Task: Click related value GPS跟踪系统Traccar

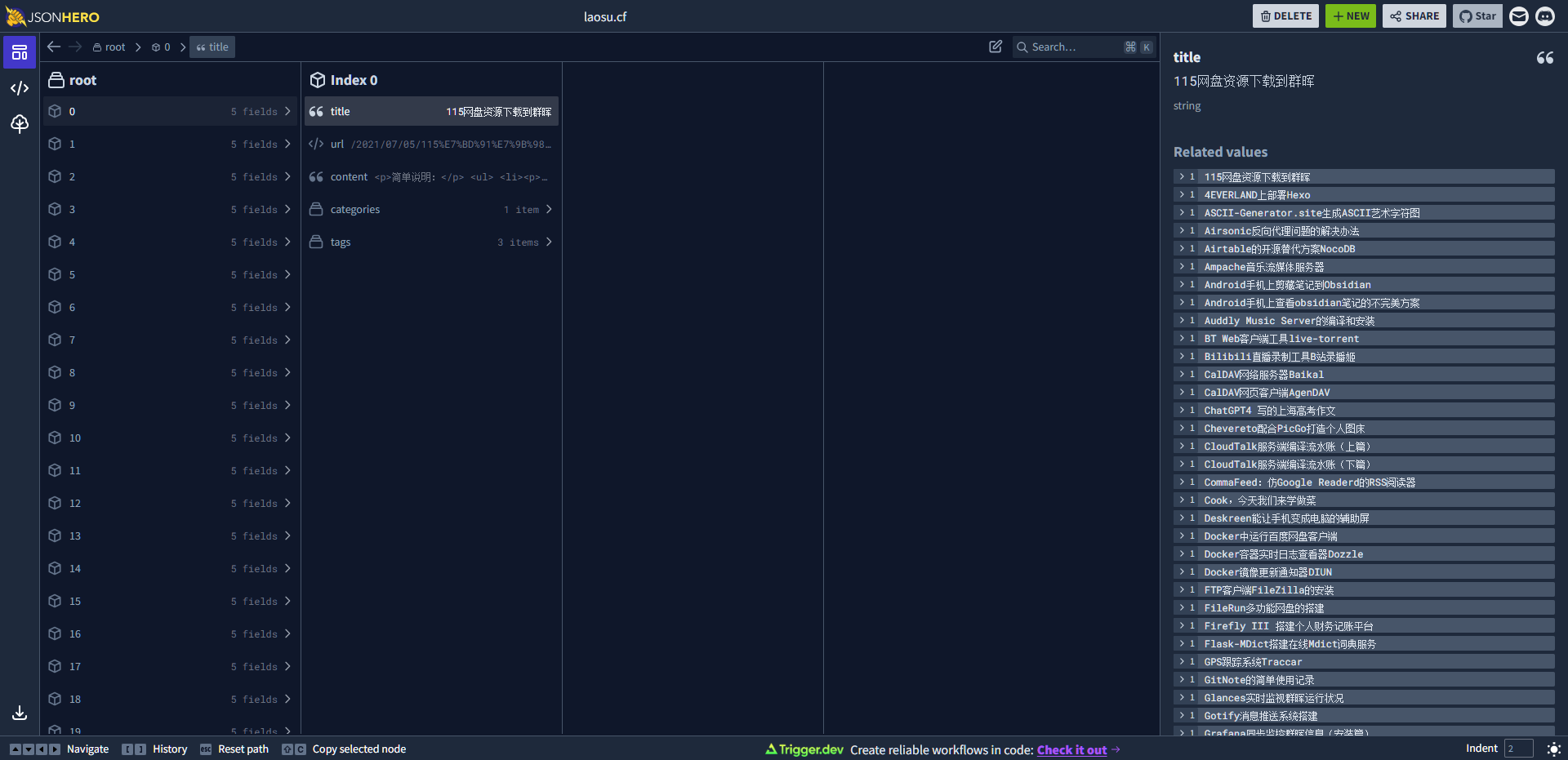Action: tap(1364, 661)
